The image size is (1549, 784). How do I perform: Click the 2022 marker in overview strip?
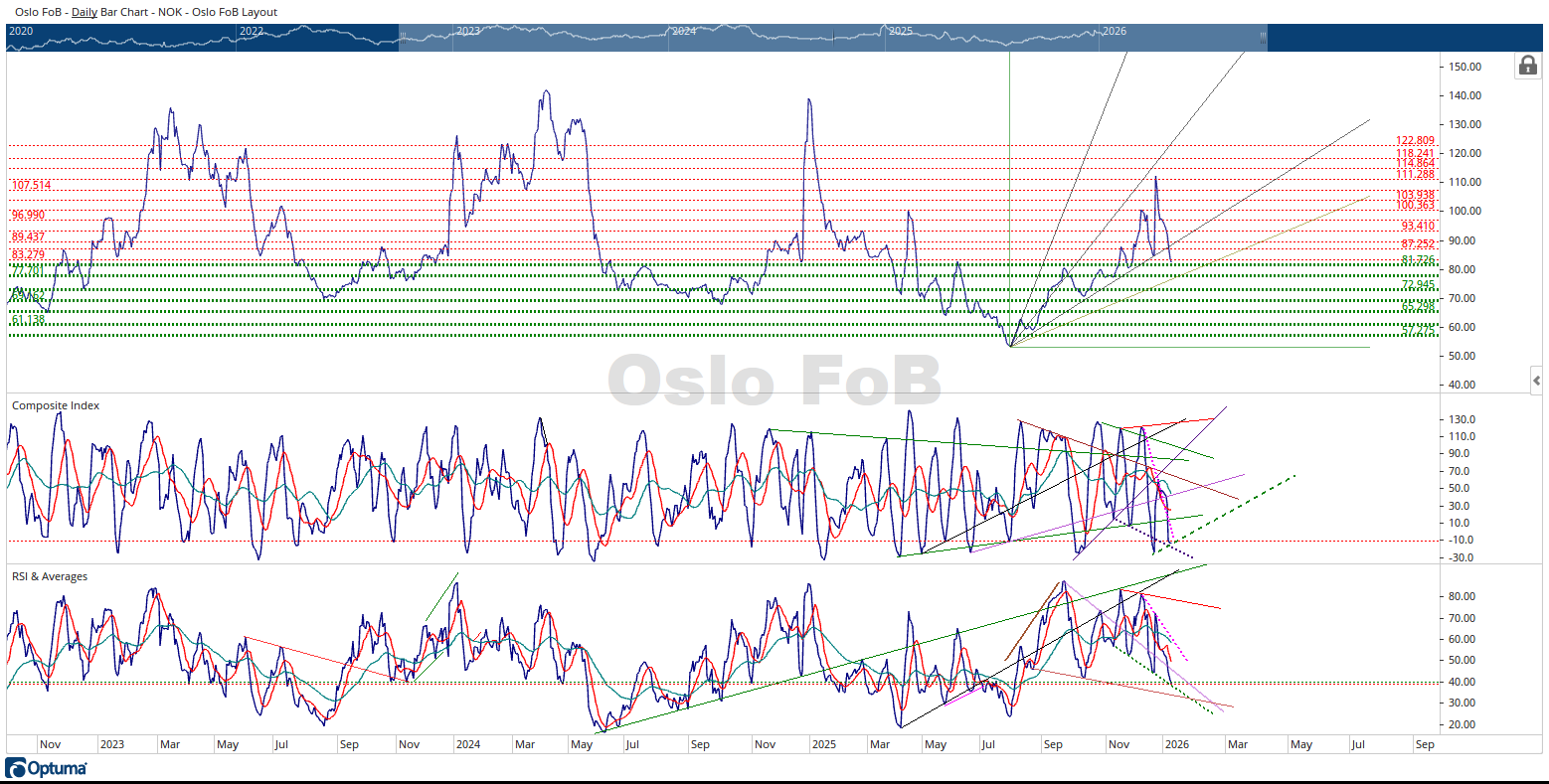coord(252,31)
